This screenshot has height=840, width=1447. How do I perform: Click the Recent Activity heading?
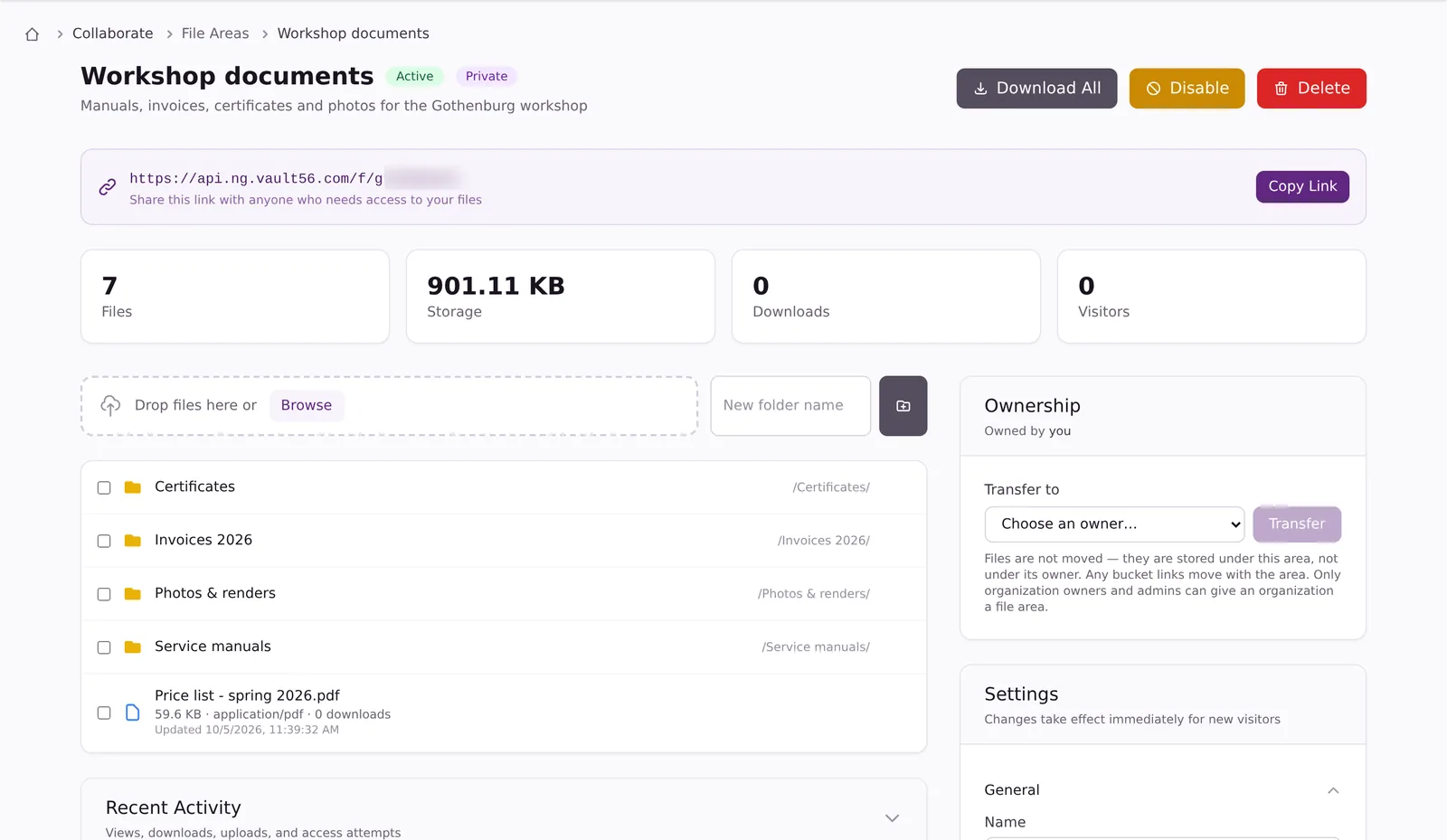(x=174, y=807)
